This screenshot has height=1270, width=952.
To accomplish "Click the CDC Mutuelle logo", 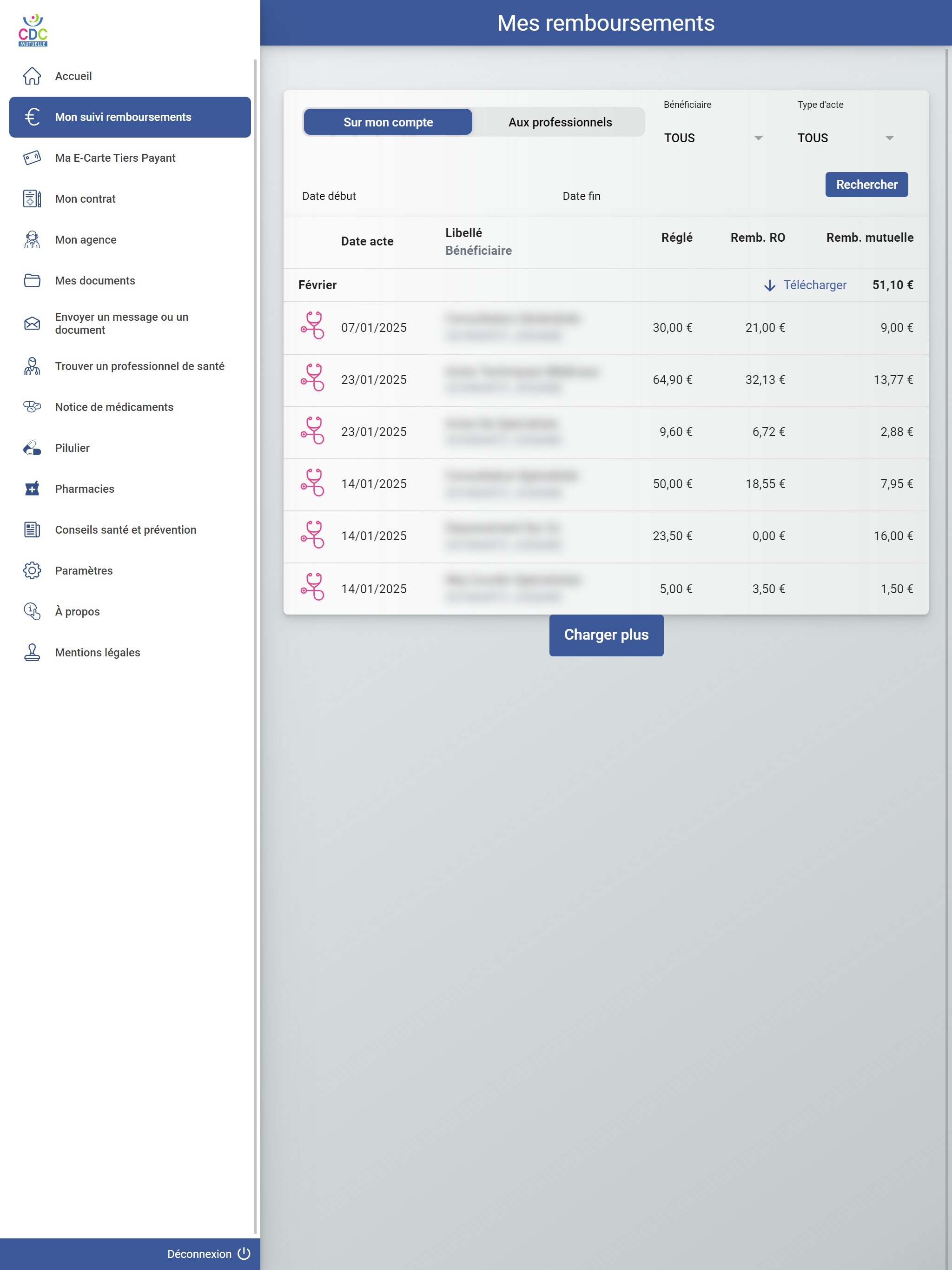I will pyautogui.click(x=33, y=30).
